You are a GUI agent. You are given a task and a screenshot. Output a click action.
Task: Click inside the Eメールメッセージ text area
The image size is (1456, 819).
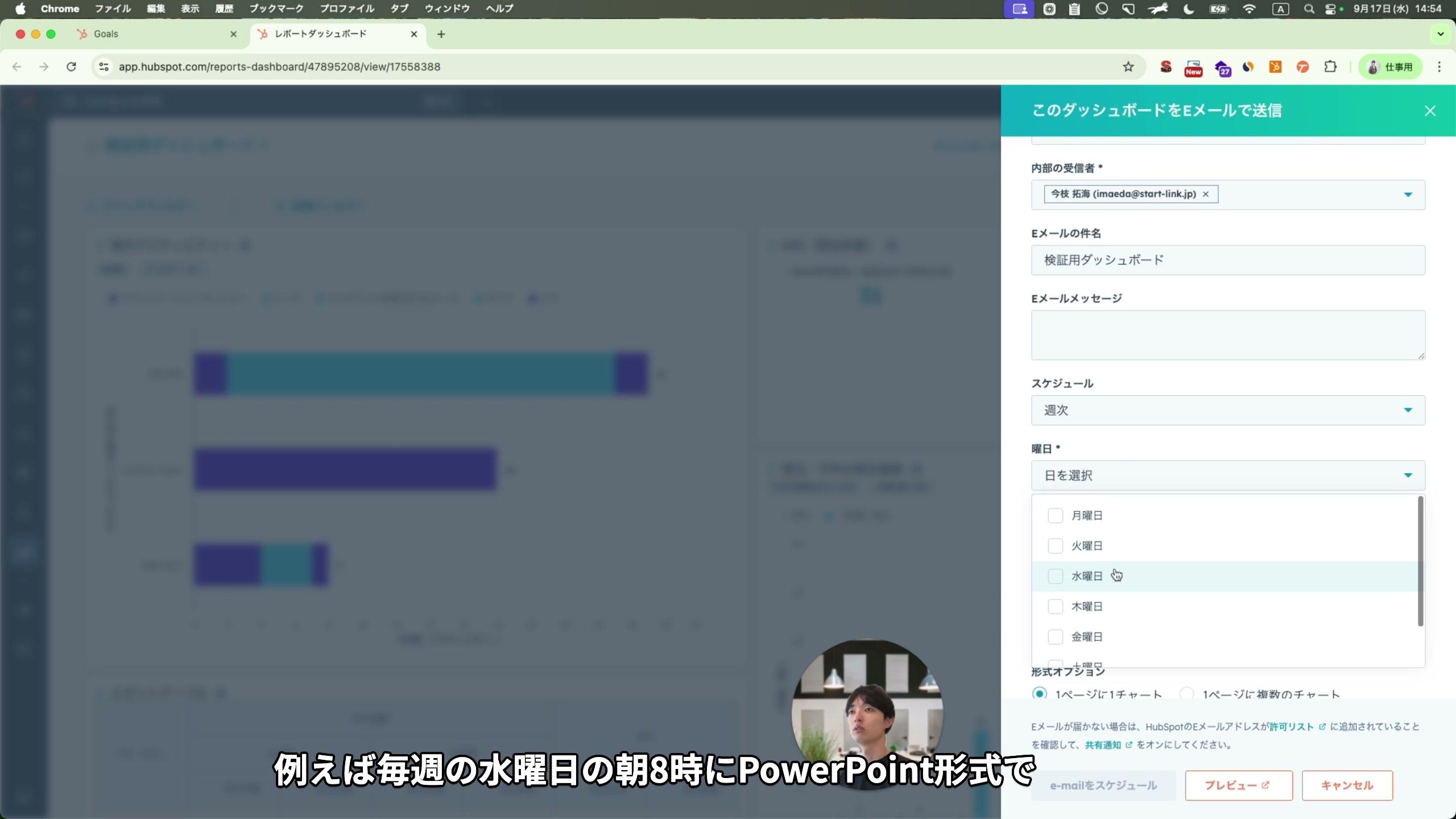1227,336
